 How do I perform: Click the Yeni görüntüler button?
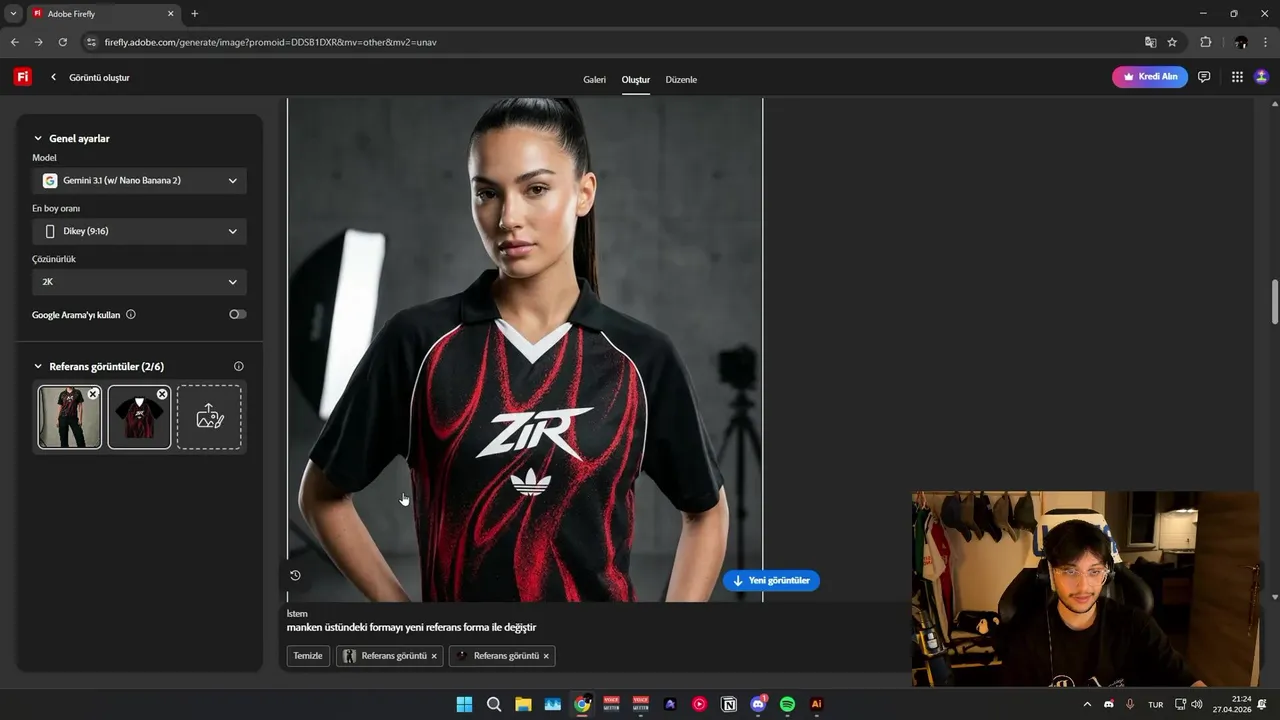(x=771, y=580)
